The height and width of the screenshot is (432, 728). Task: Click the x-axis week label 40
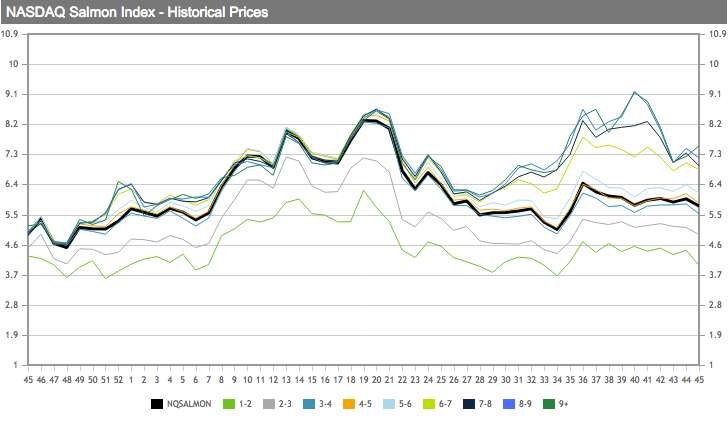[635, 380]
